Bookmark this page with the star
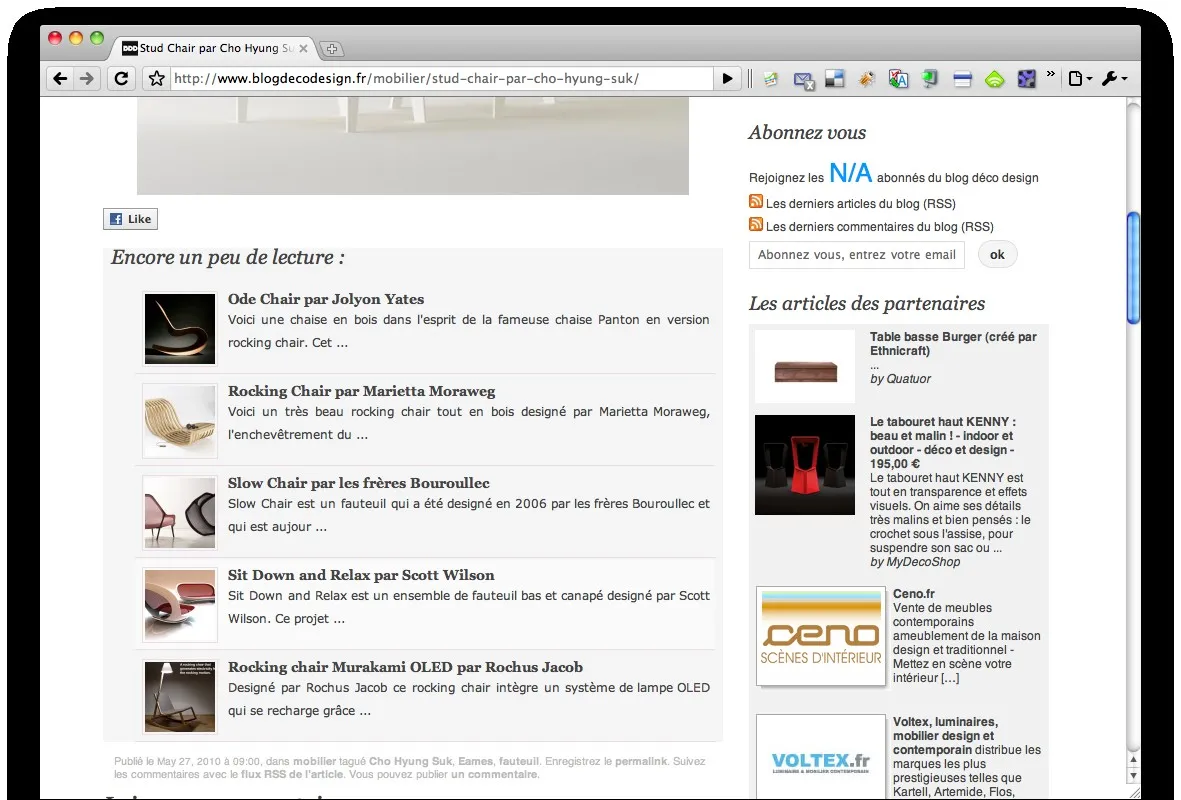Image resolution: width=1181 pixels, height=800 pixels. [x=157, y=78]
